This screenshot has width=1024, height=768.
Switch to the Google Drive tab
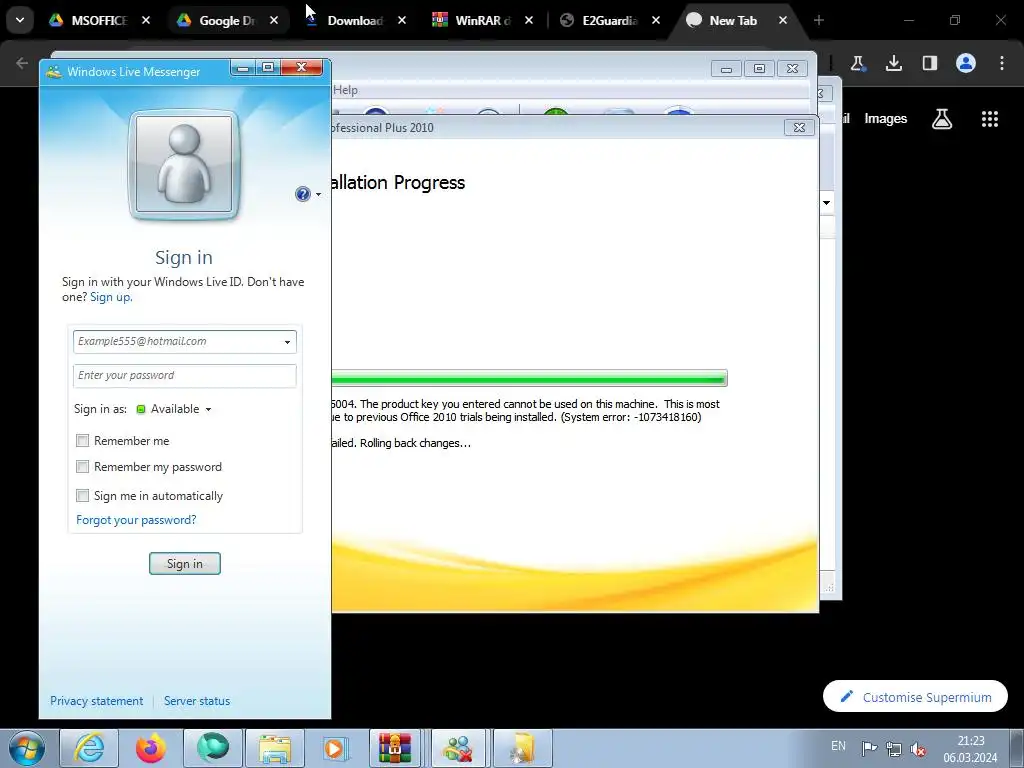227,20
